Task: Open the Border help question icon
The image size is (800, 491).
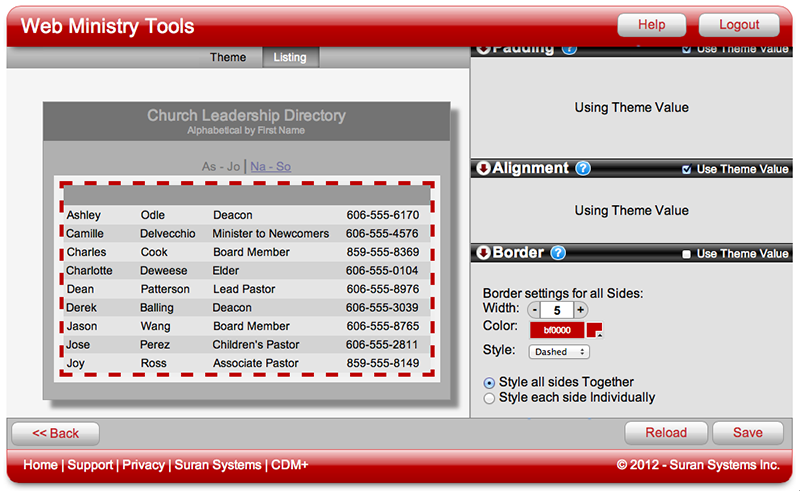Action: click(559, 253)
